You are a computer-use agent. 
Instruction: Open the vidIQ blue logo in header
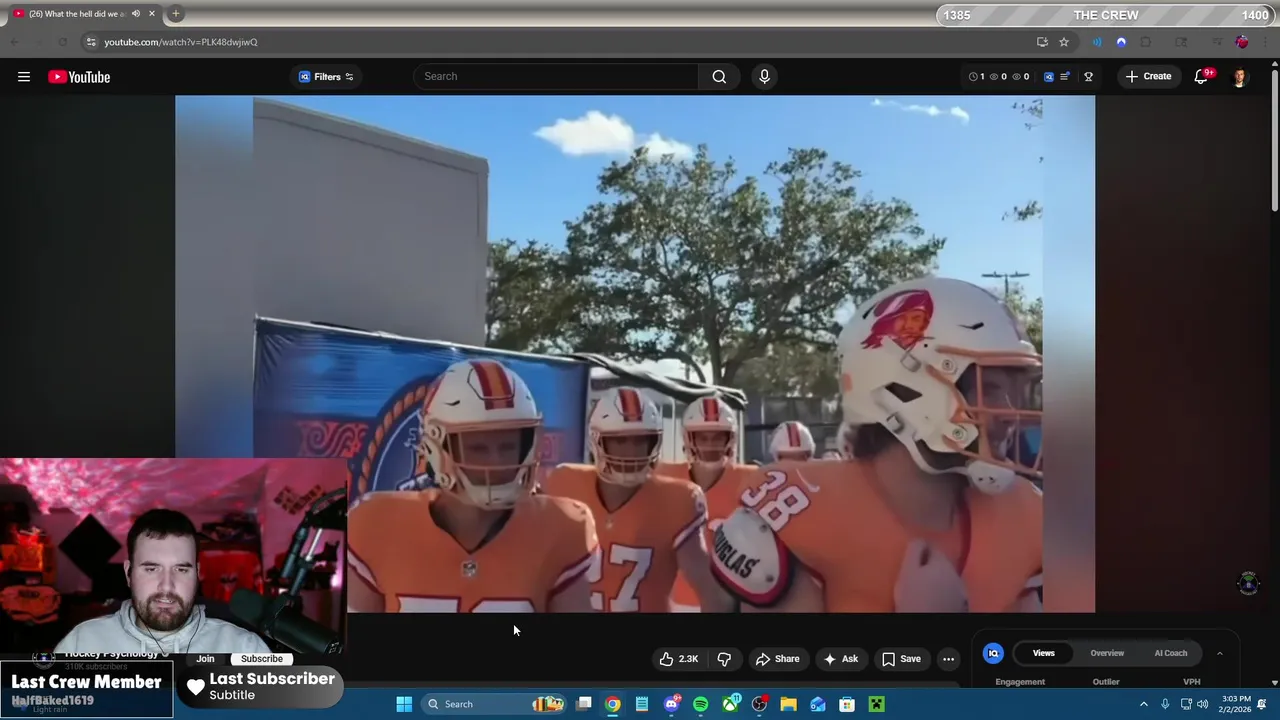point(1048,76)
